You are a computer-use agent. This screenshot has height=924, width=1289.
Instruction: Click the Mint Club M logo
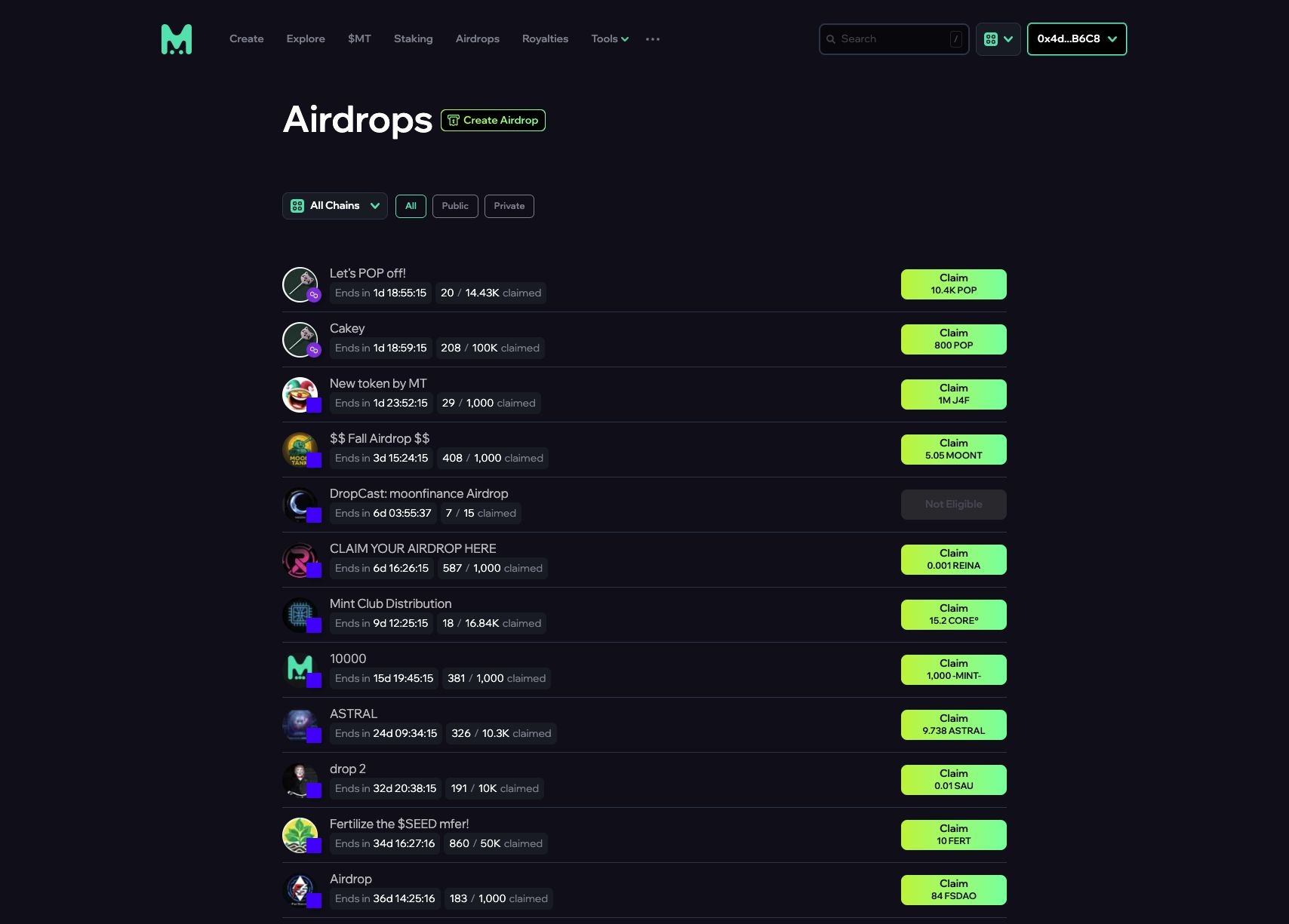click(177, 39)
